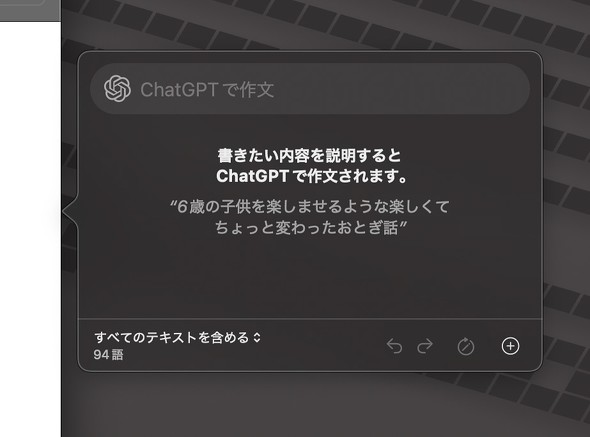Click the circular rewrite icon
Viewport: 590px width, 437px height.
pyautogui.click(x=465, y=346)
